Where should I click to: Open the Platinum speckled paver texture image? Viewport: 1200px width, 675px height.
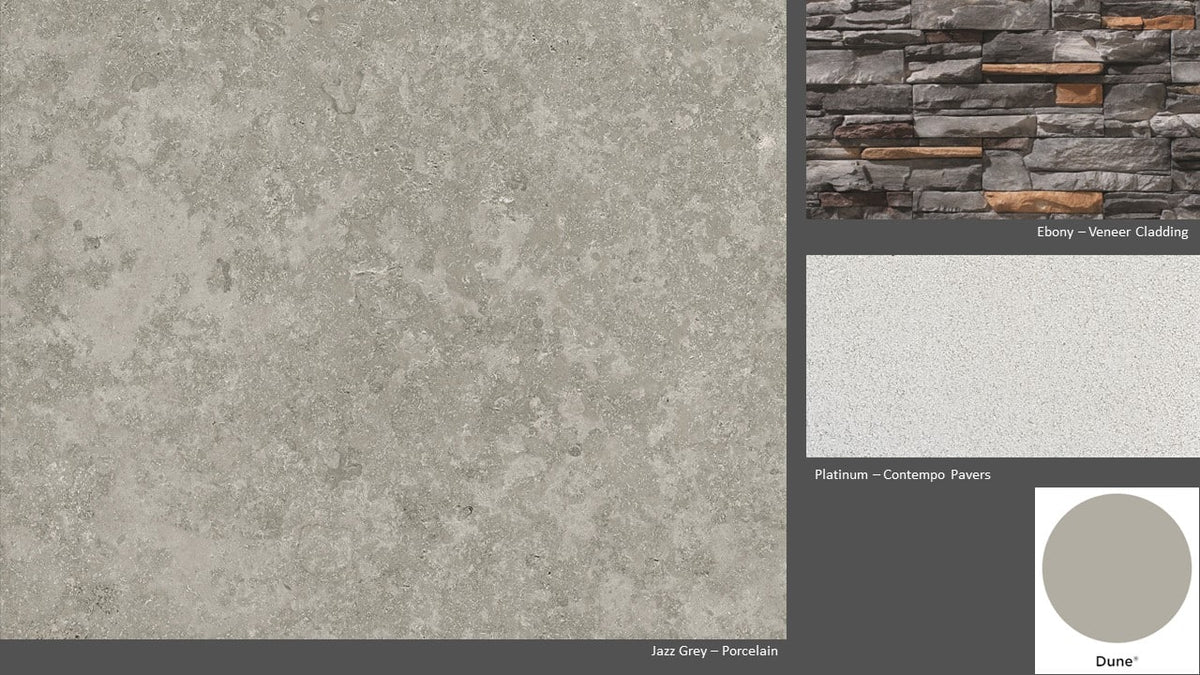click(x=1003, y=356)
